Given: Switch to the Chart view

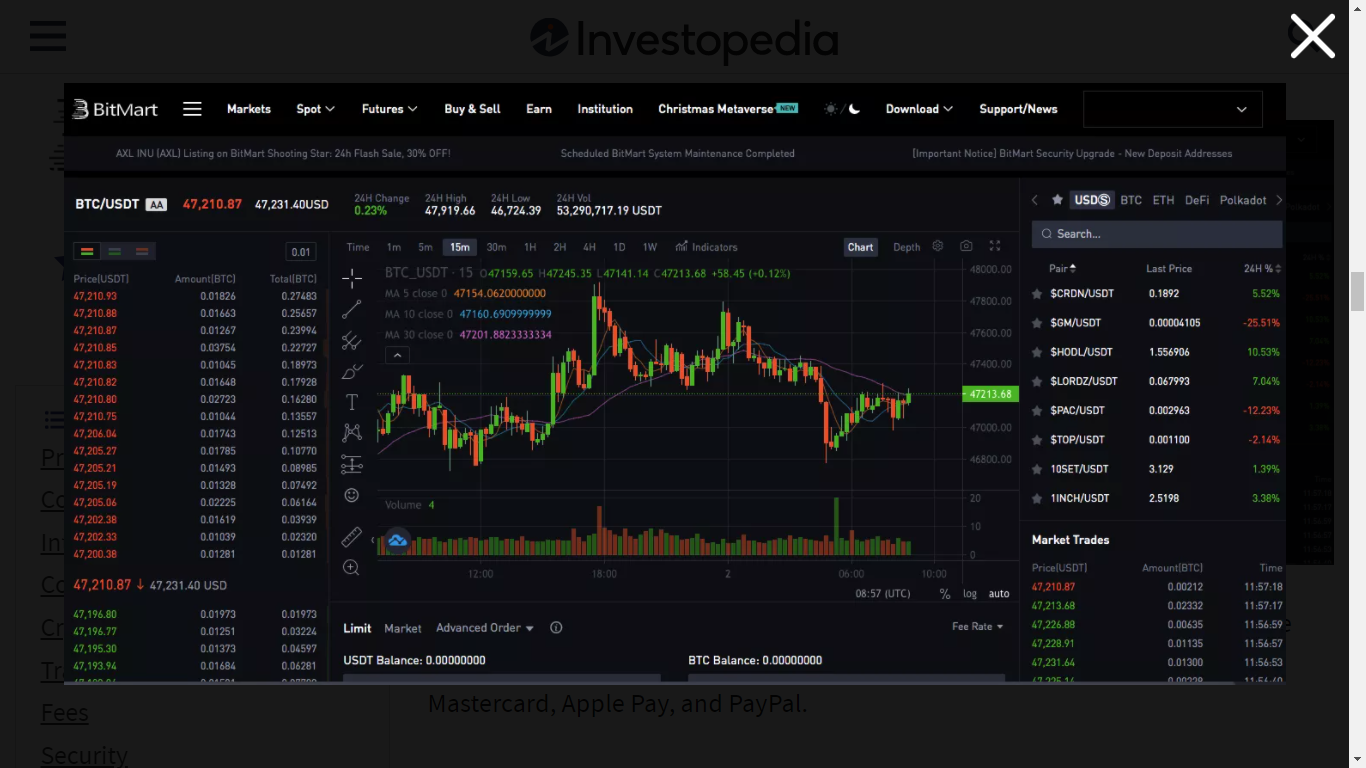Looking at the screenshot, I should [860, 247].
